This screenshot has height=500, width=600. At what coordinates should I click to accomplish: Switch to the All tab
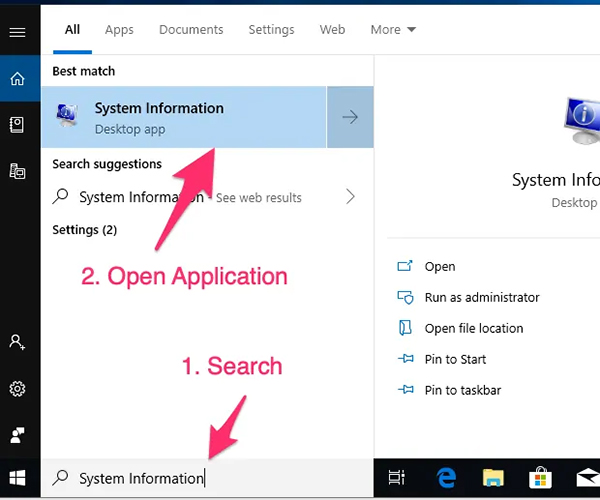point(72,29)
